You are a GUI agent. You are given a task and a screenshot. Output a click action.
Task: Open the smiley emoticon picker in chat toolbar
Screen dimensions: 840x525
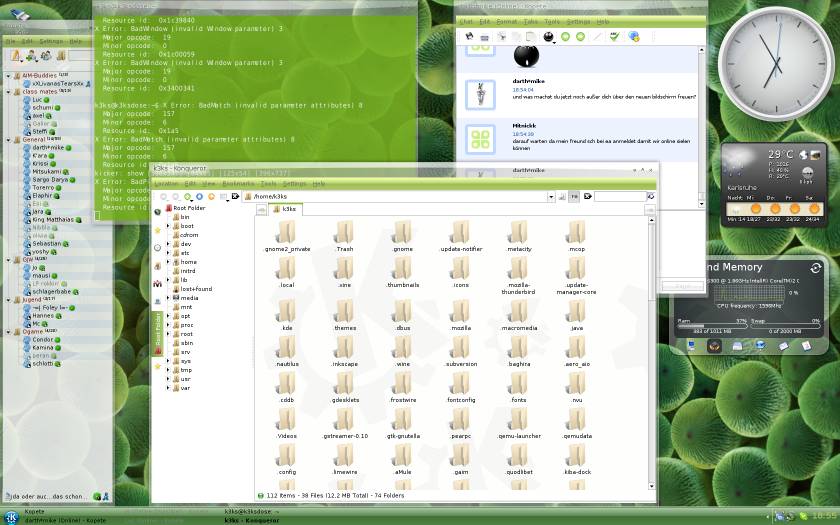tap(549, 36)
